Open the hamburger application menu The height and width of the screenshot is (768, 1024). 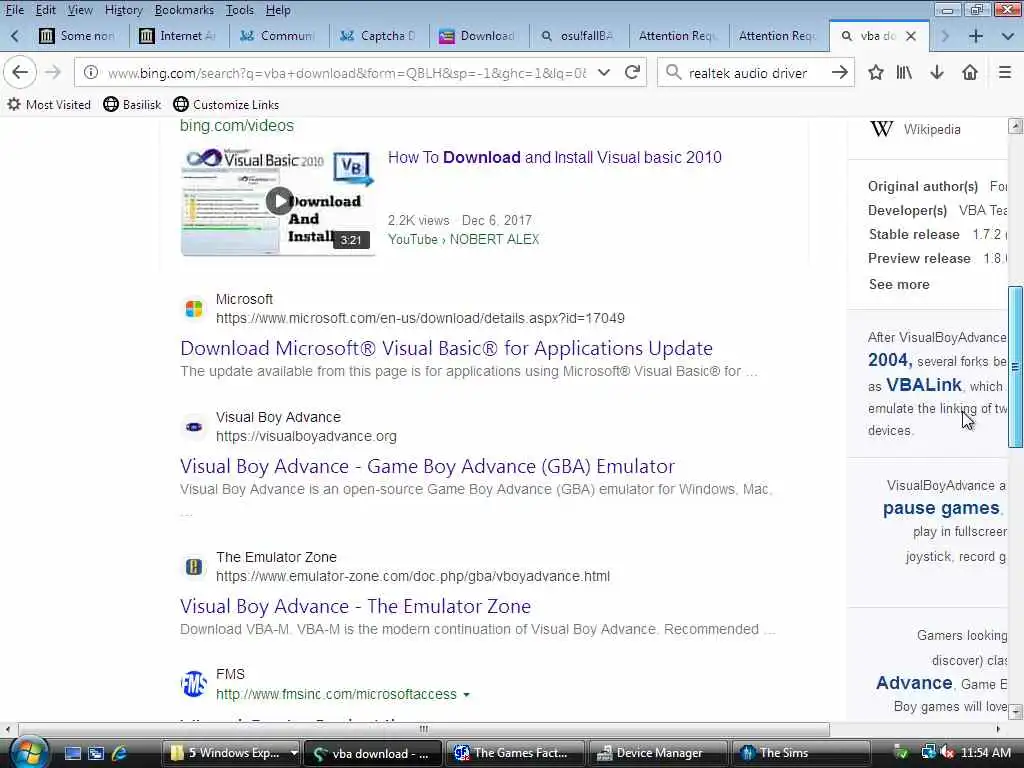(x=1004, y=72)
